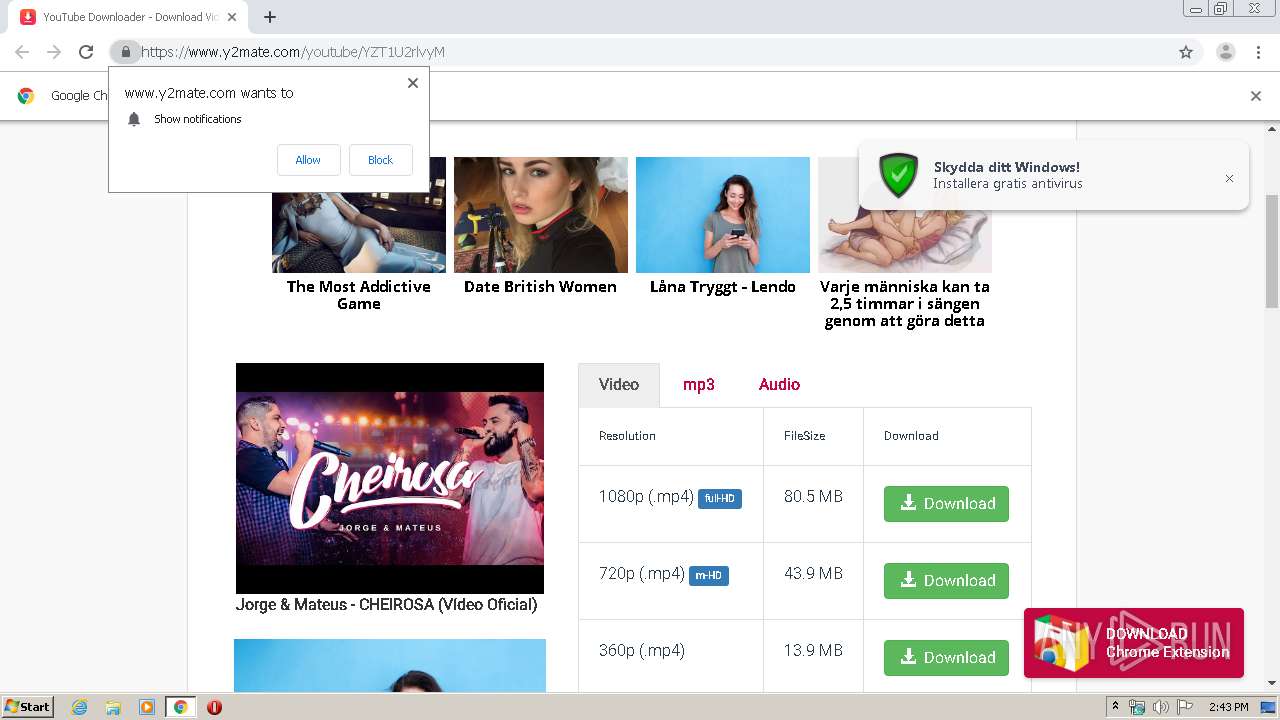Click the 13.9 MB file size

[x=813, y=651]
